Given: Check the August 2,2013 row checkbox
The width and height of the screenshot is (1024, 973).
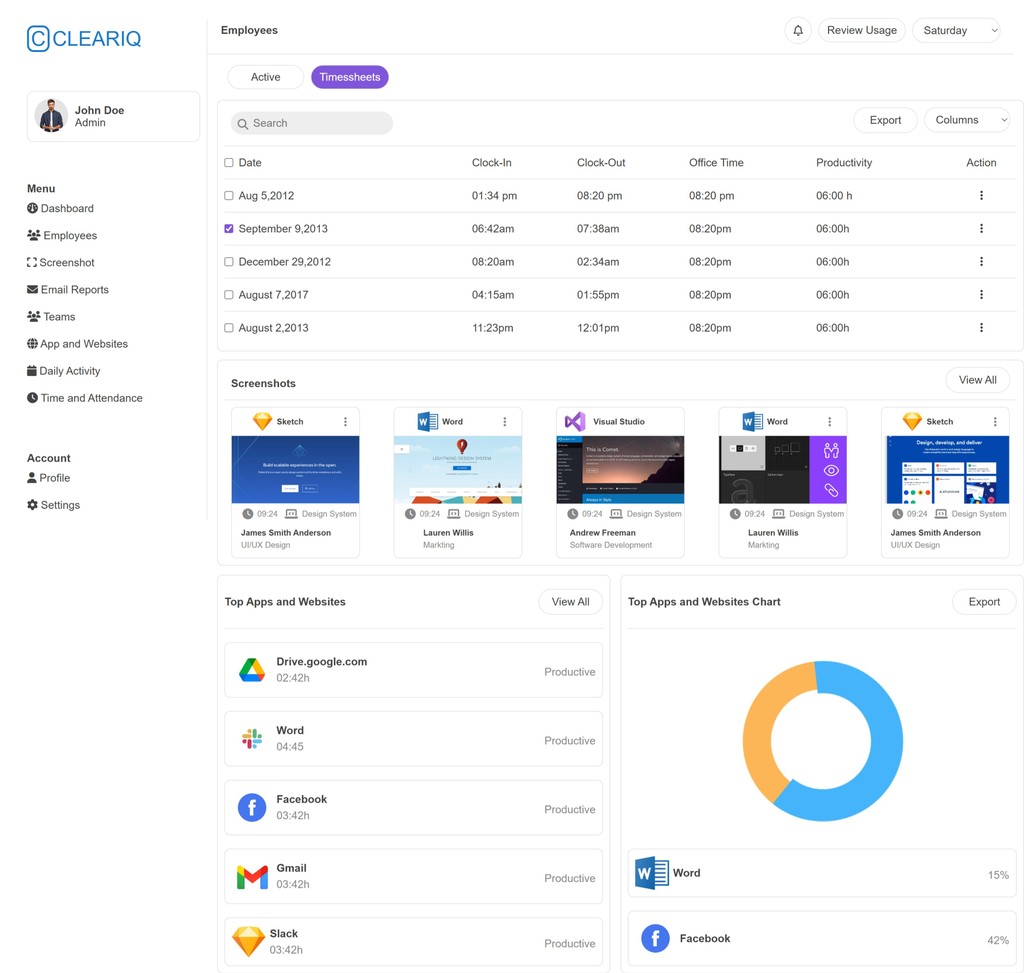Looking at the screenshot, I should pos(229,328).
